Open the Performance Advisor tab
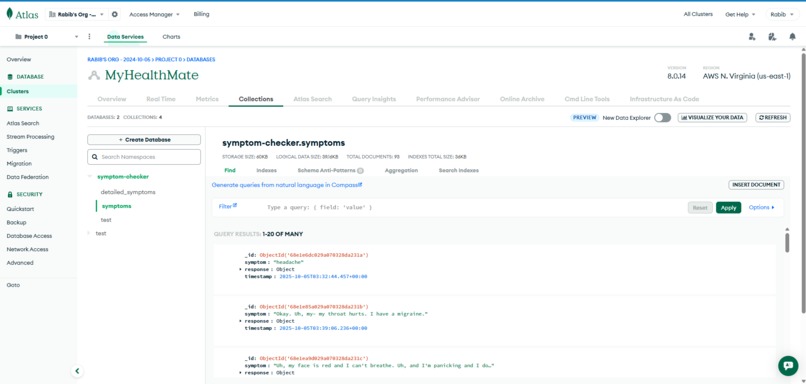Screen dimensions: 806x384 pyautogui.click(x=448, y=99)
